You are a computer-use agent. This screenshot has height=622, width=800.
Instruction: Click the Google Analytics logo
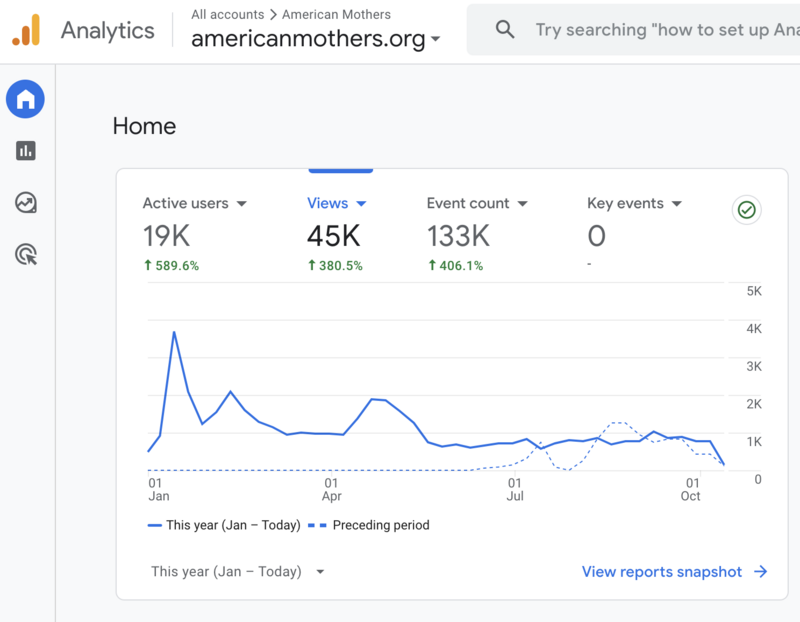(26, 30)
